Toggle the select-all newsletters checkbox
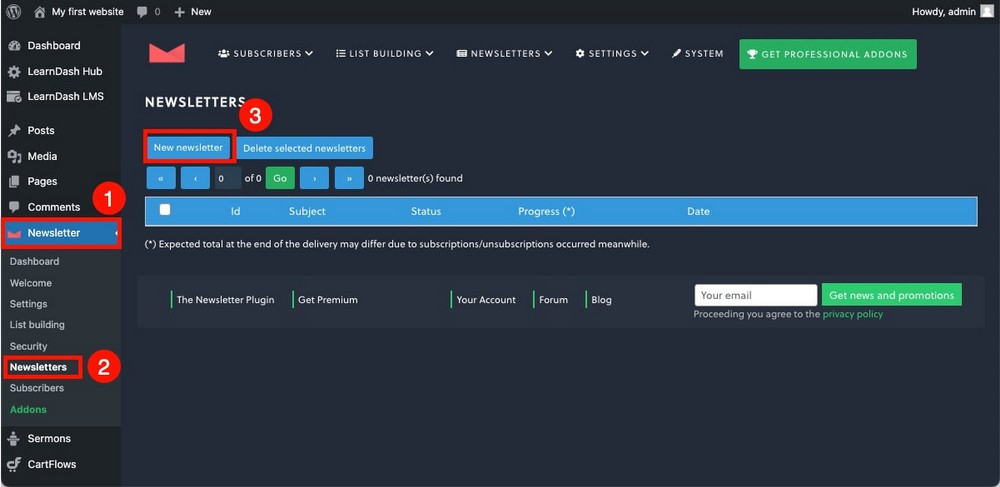1000x487 pixels. [165, 210]
